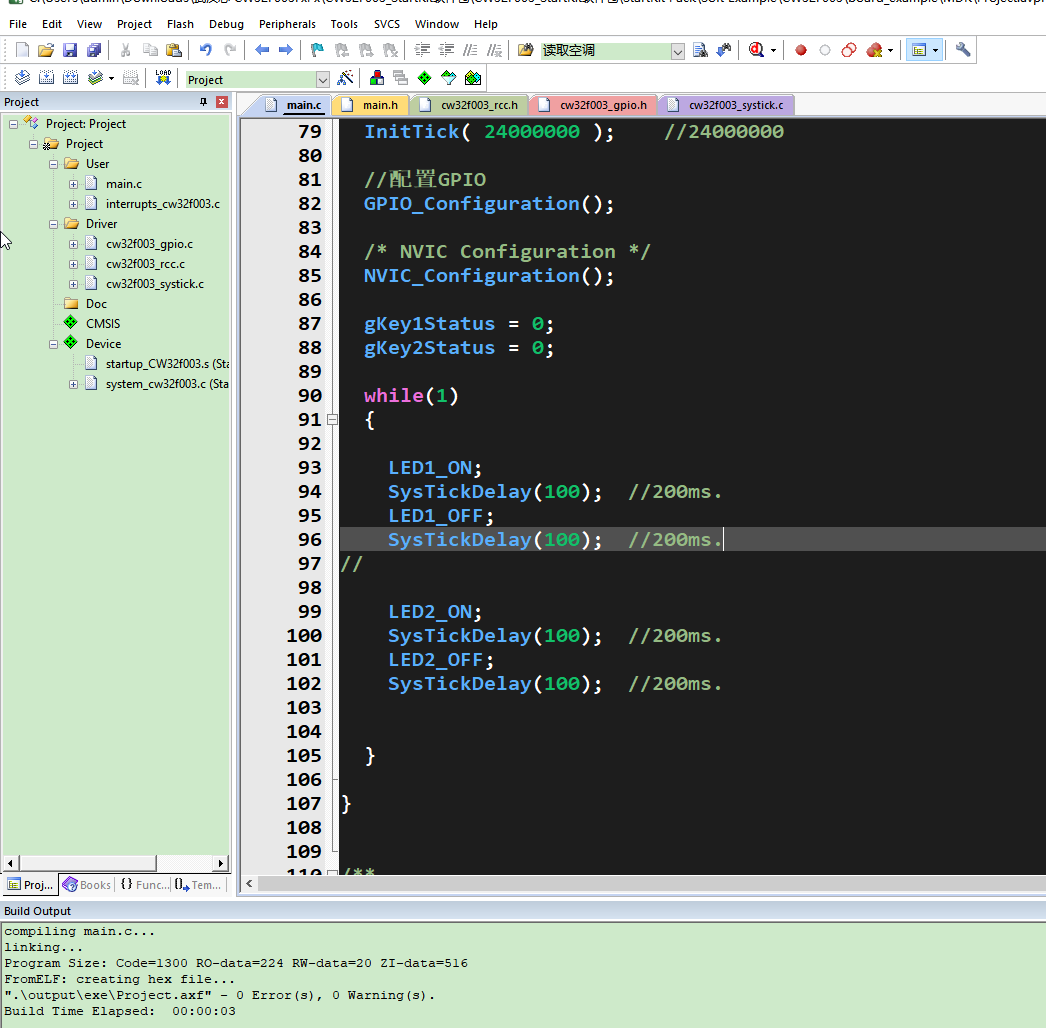
Task: Open Options for Target magic wand
Action: tap(346, 78)
